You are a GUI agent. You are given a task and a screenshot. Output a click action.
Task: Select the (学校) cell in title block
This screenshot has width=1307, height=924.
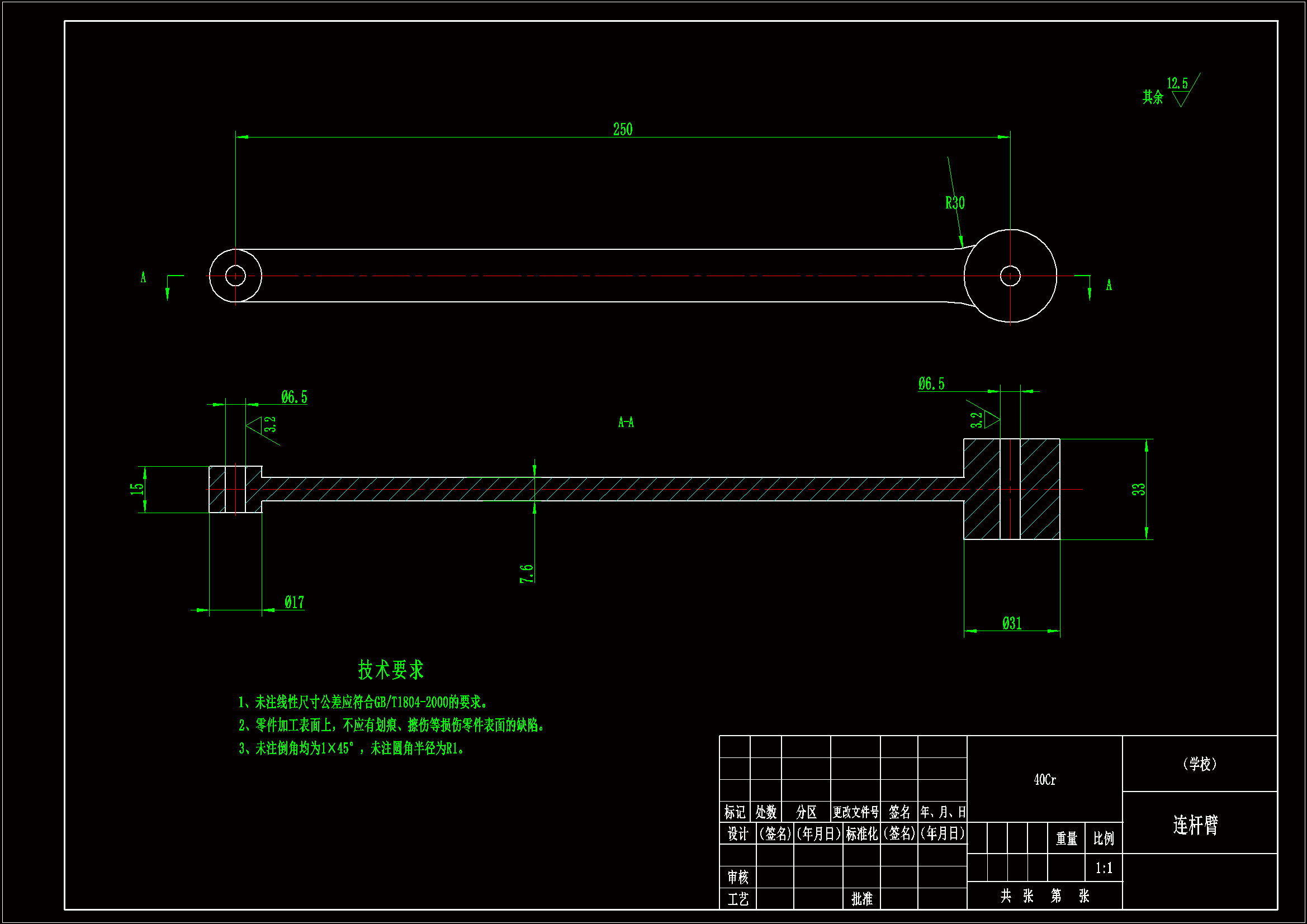pos(1200,764)
